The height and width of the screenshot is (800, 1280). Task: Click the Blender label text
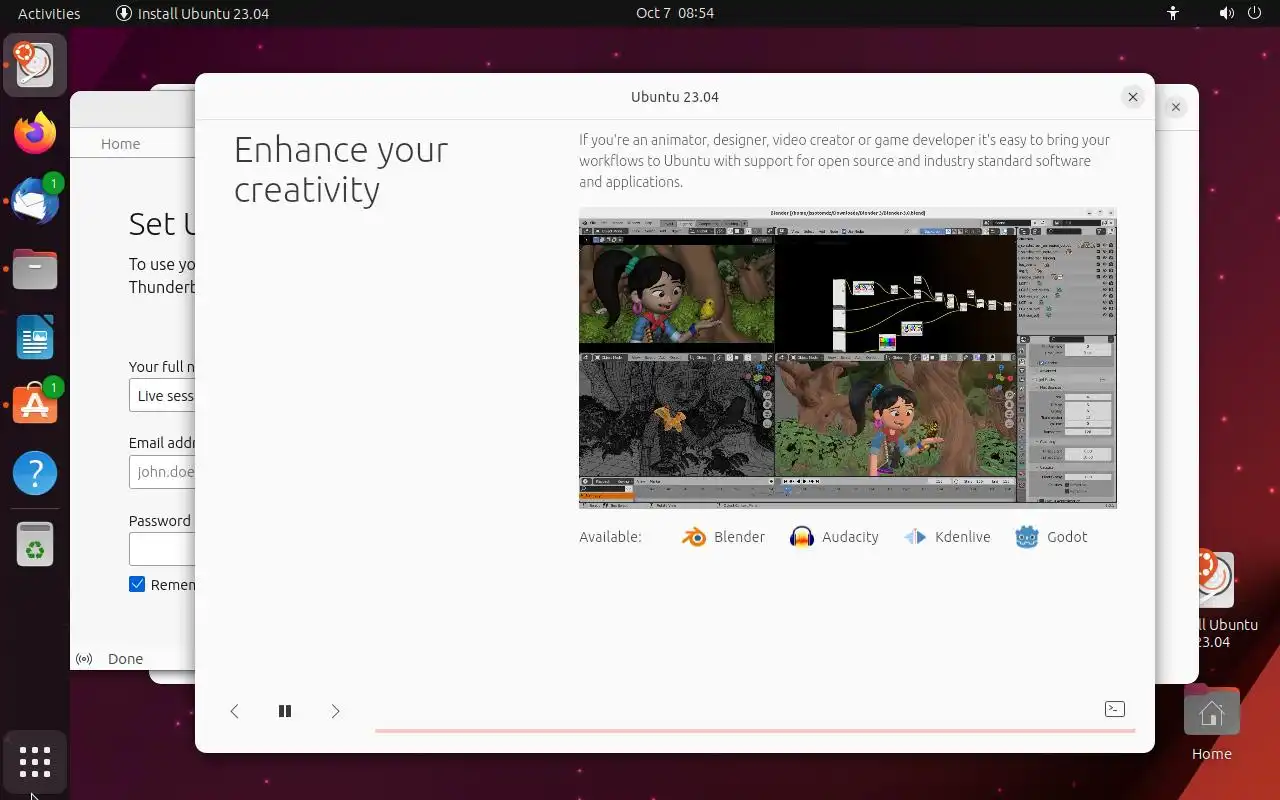point(739,537)
